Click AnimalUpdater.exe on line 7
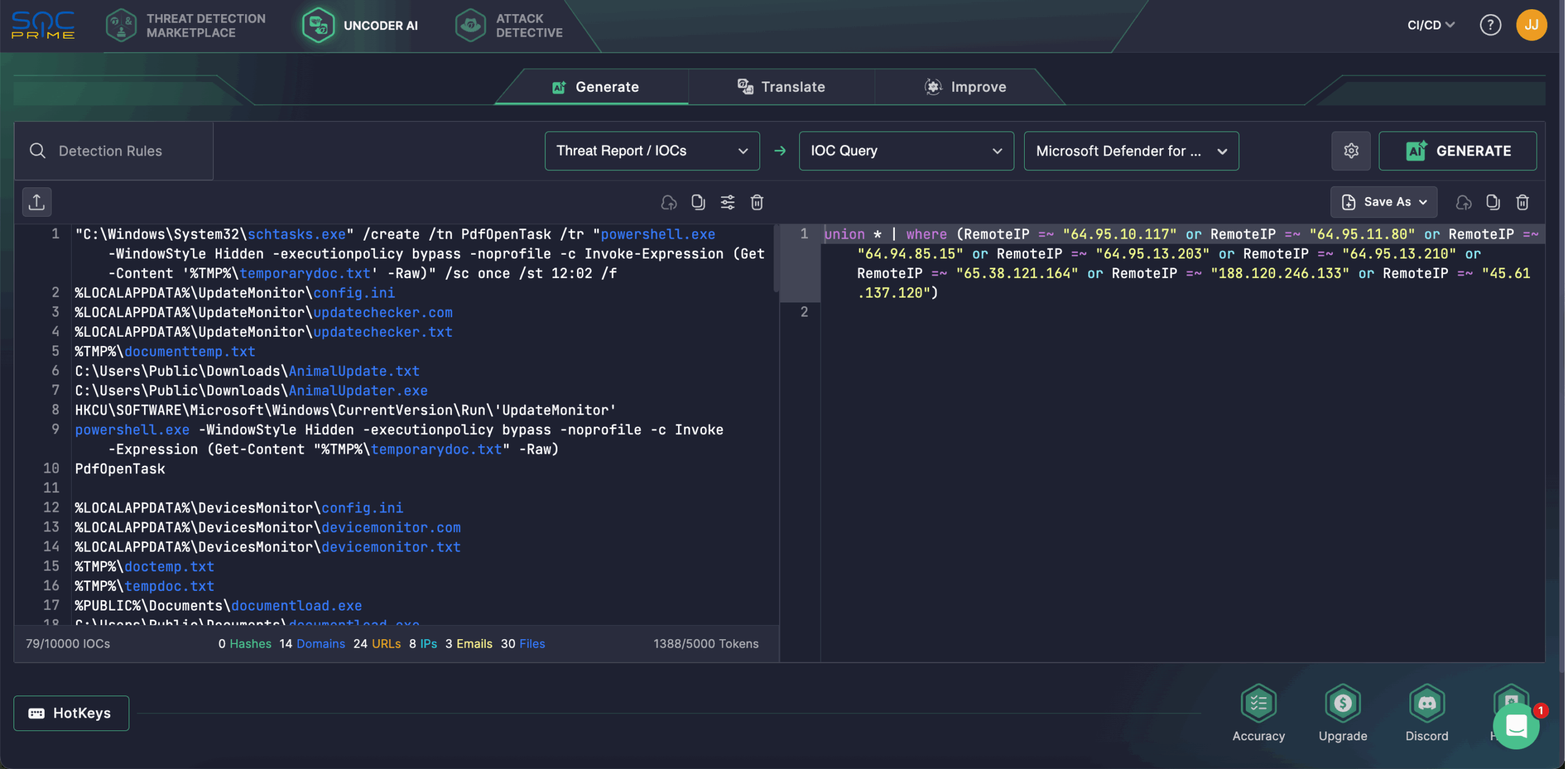 pos(358,391)
